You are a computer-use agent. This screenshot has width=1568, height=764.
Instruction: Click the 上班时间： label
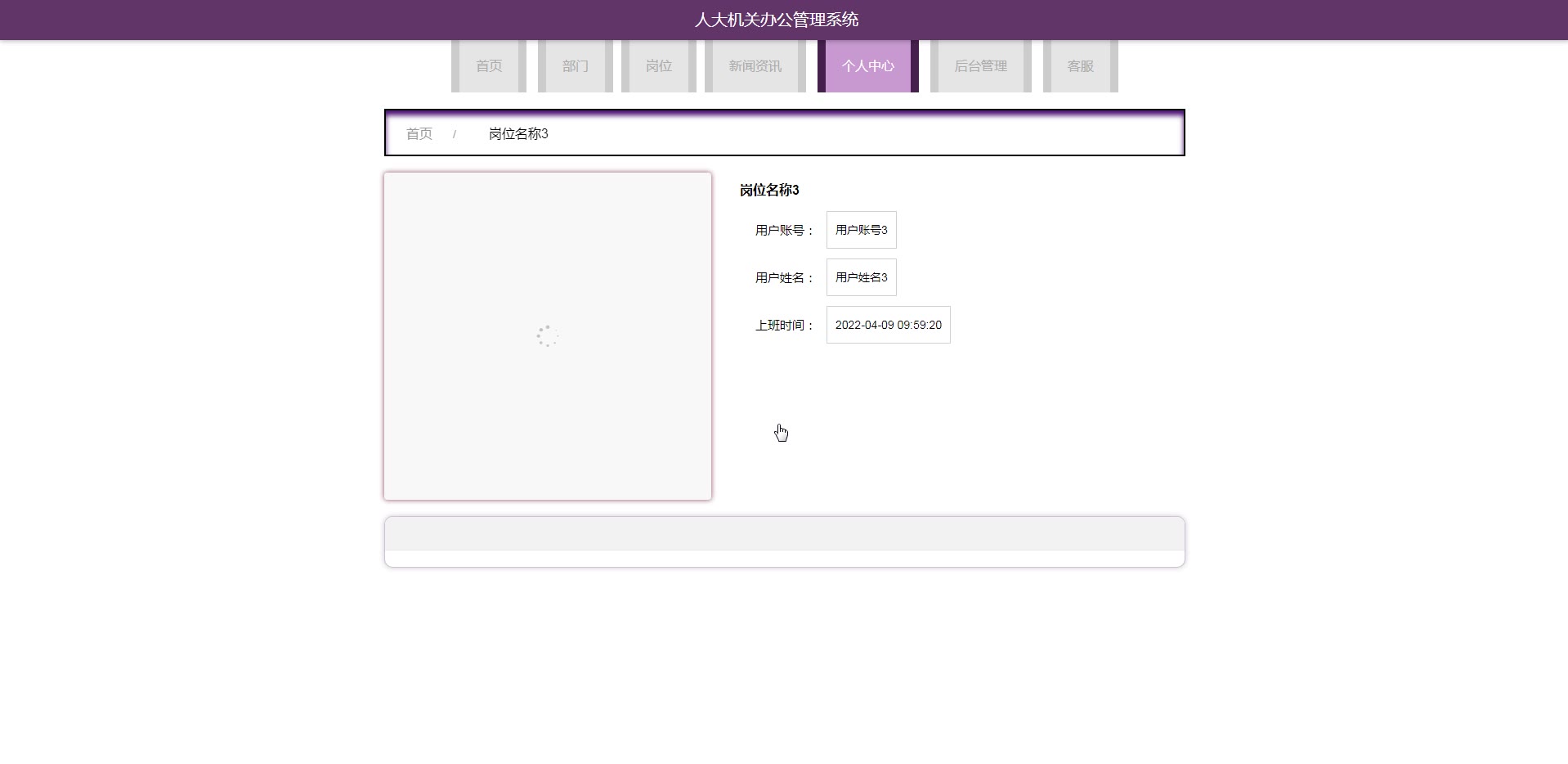(786, 326)
